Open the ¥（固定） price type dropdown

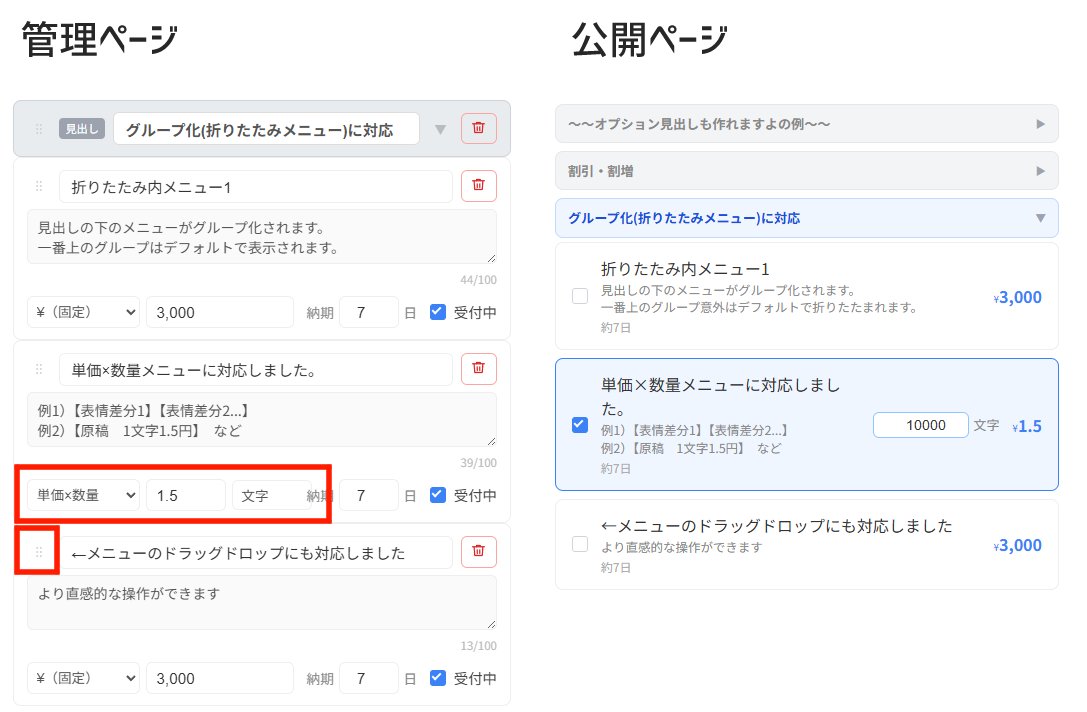(x=83, y=312)
